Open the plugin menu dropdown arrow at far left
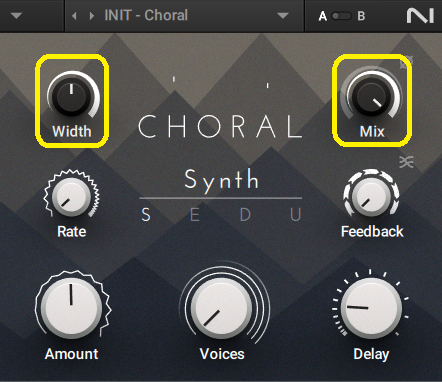Viewport: 442px width, 382px height. (16, 16)
